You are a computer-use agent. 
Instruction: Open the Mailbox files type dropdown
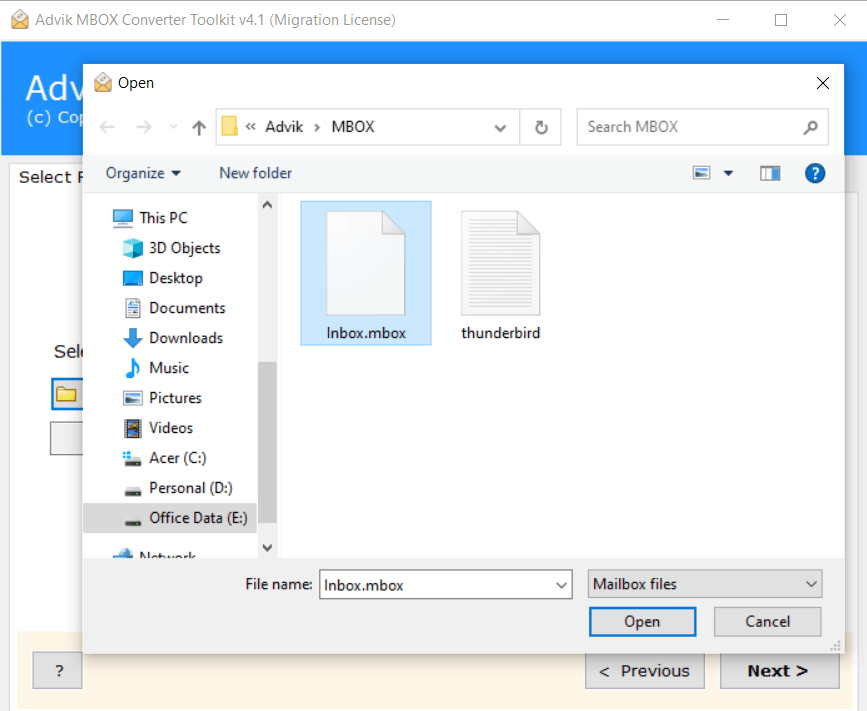point(704,584)
